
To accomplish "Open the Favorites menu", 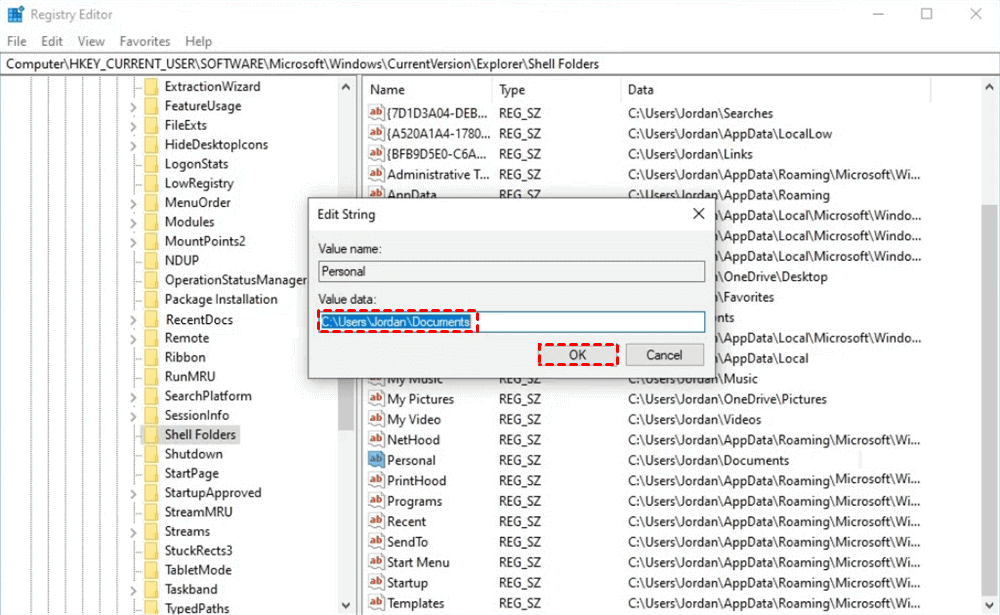I will (145, 41).
